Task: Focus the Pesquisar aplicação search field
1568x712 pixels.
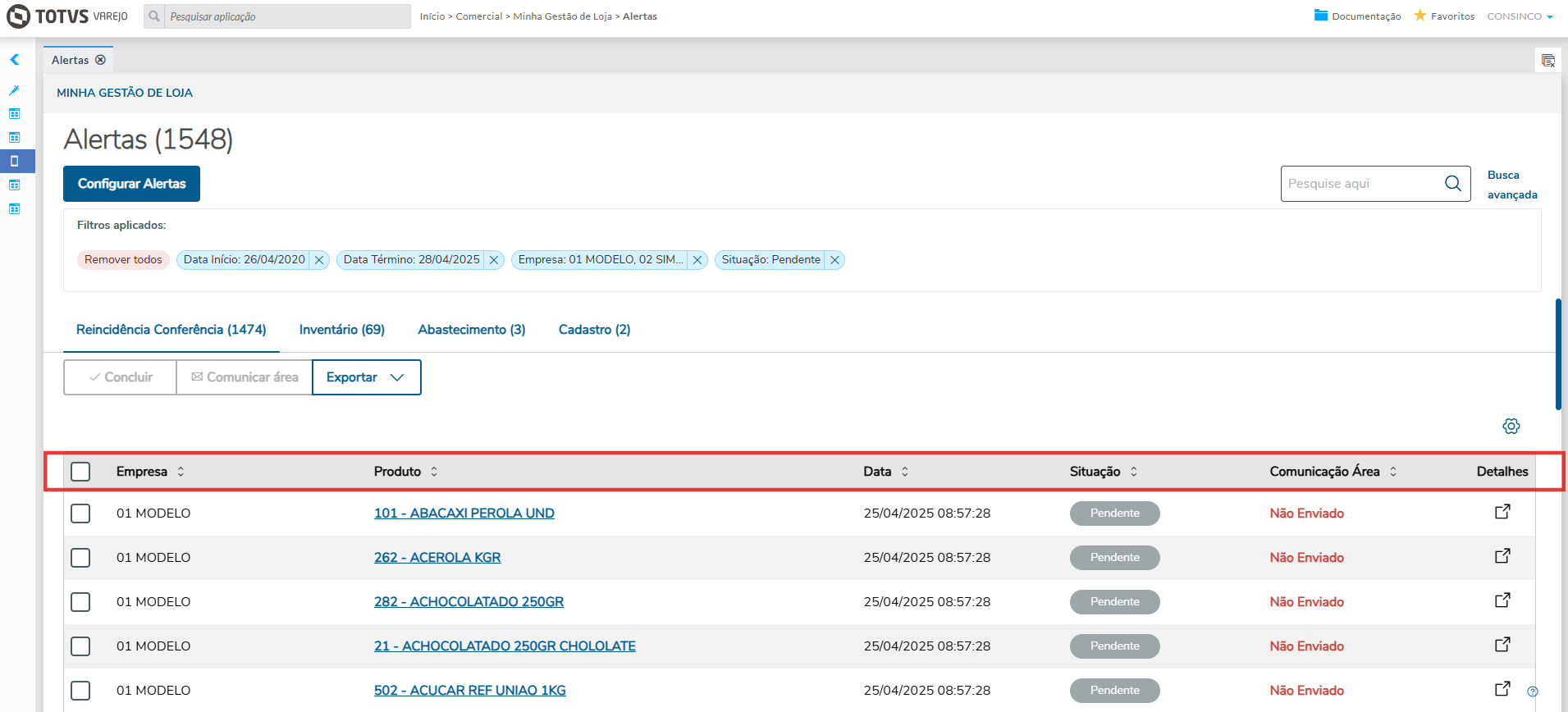Action: coord(287,16)
